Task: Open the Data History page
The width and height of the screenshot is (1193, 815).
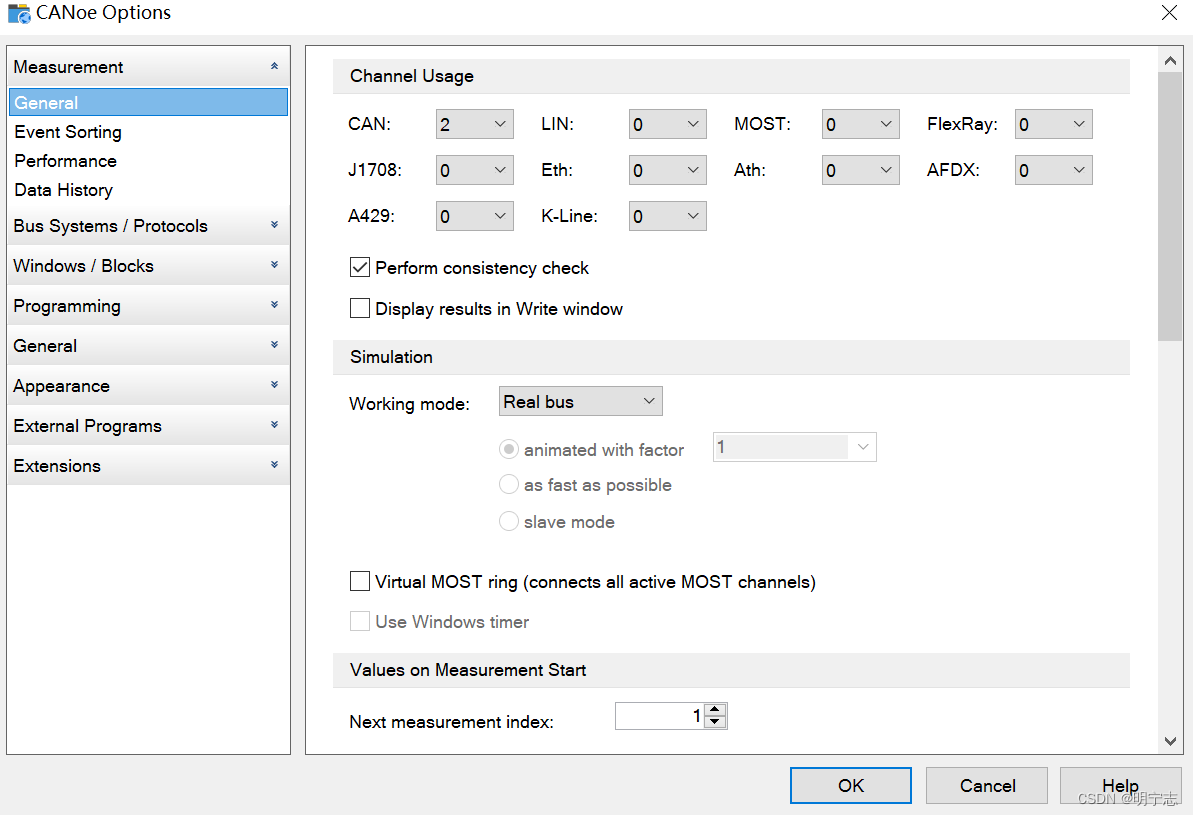Action: point(63,189)
